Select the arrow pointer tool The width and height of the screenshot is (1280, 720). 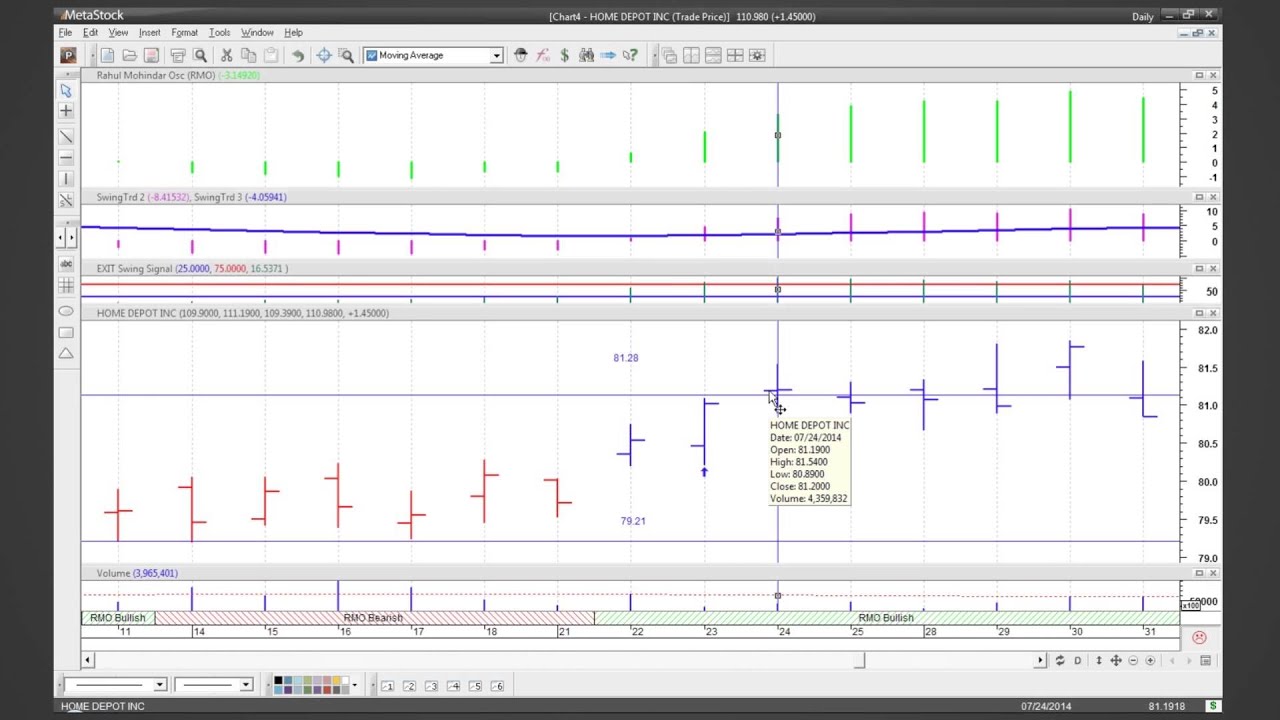click(66, 90)
